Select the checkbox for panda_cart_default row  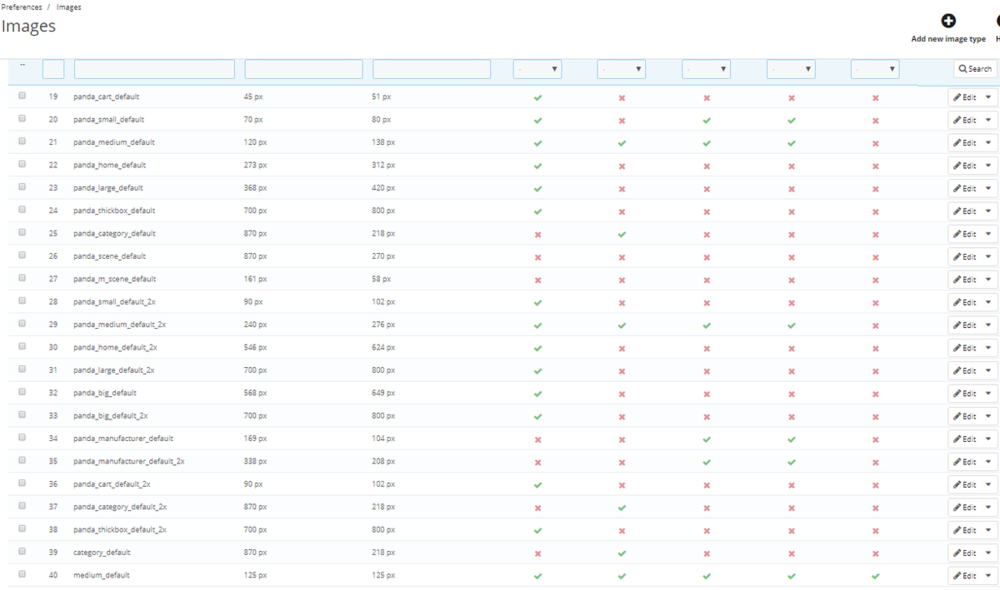click(22, 96)
